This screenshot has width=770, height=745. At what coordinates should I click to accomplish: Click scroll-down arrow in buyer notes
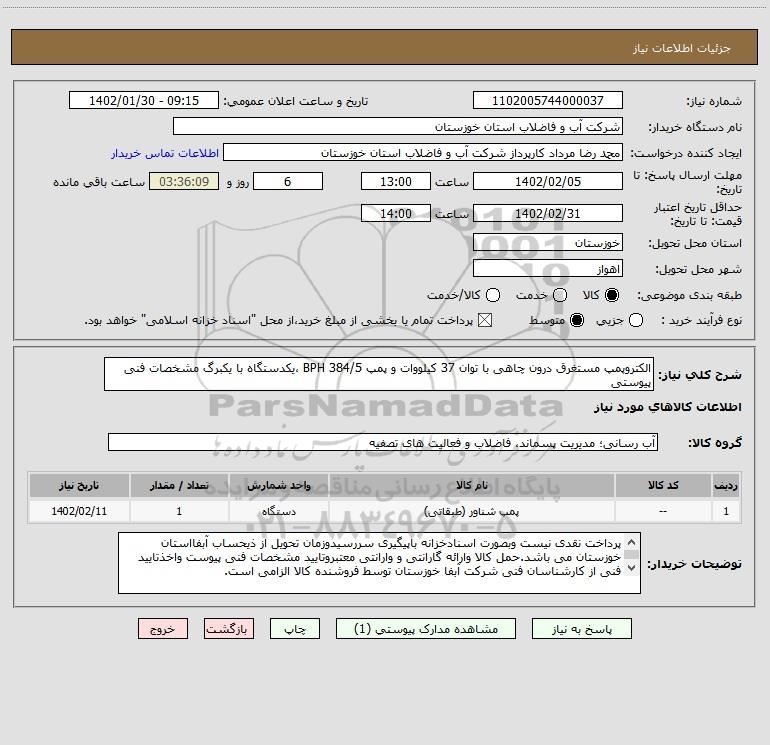pyautogui.click(x=632, y=568)
